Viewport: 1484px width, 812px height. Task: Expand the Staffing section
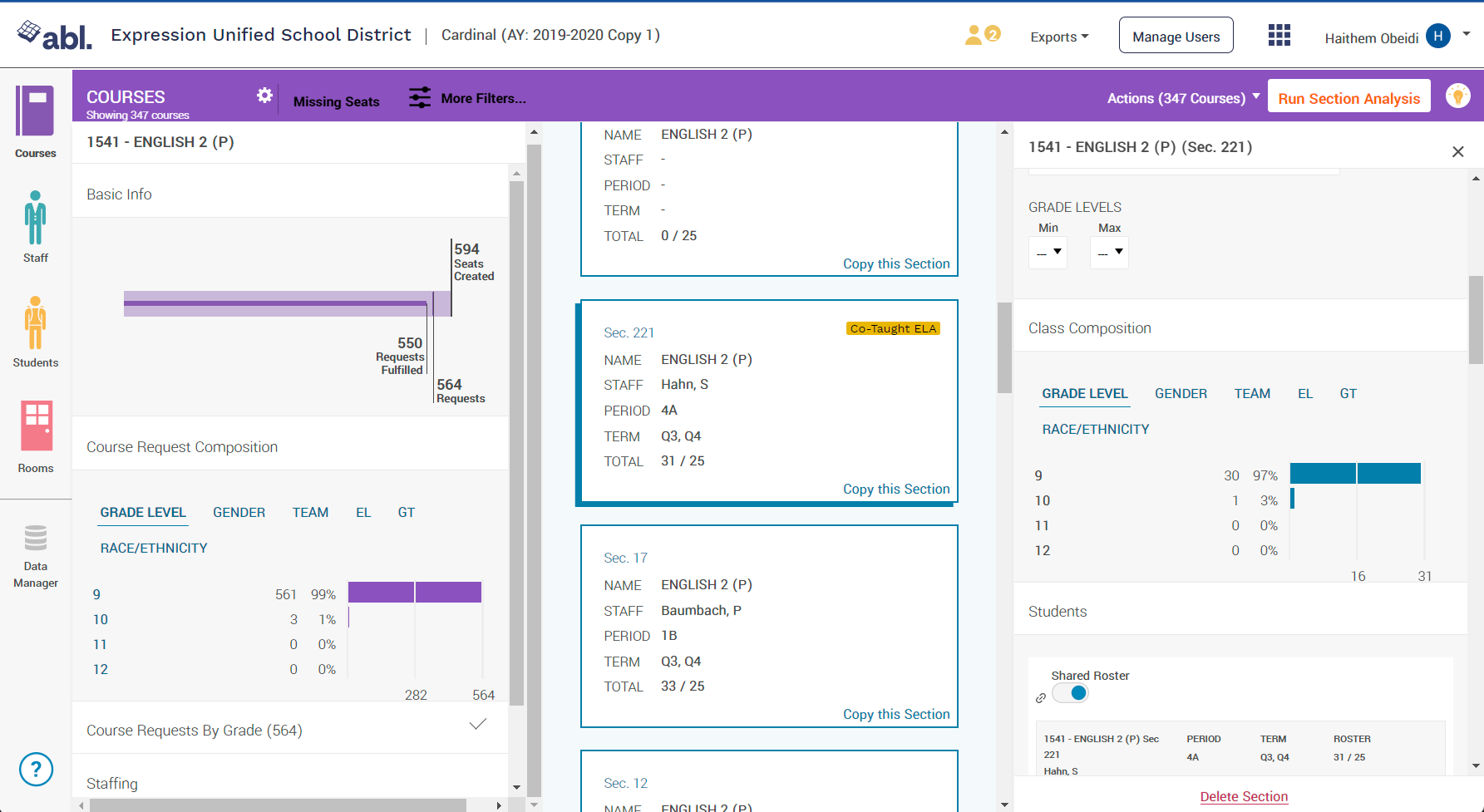pos(290,783)
